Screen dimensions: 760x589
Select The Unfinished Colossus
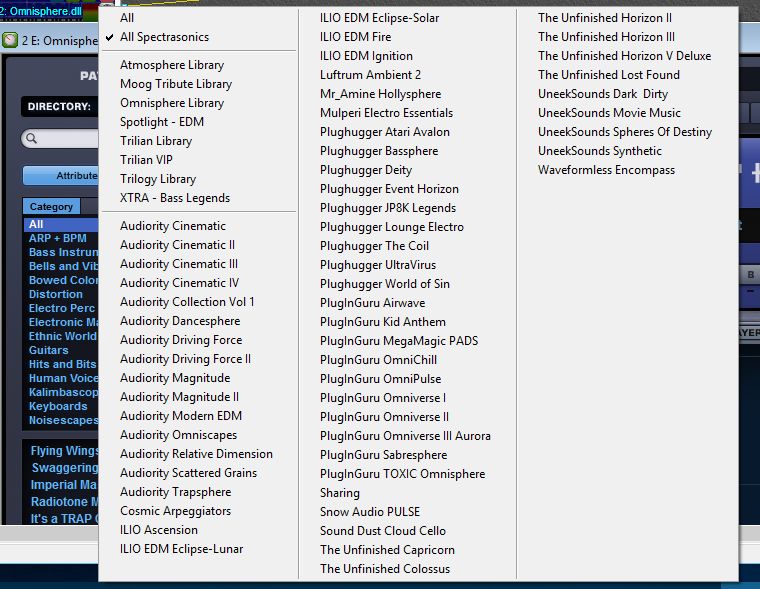385,569
